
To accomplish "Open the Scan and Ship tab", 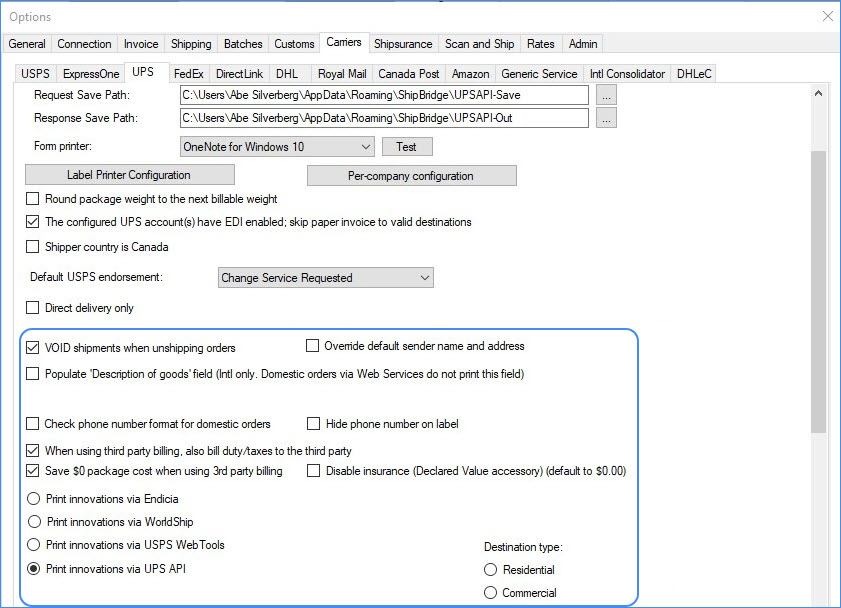I will click(479, 44).
